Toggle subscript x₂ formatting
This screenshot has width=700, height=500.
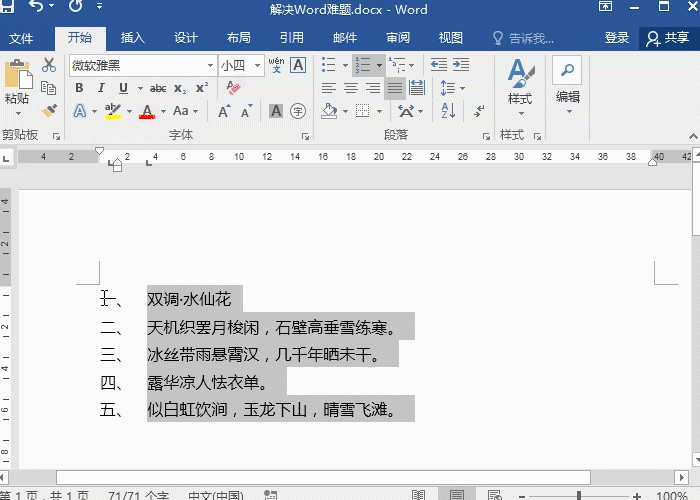point(180,88)
